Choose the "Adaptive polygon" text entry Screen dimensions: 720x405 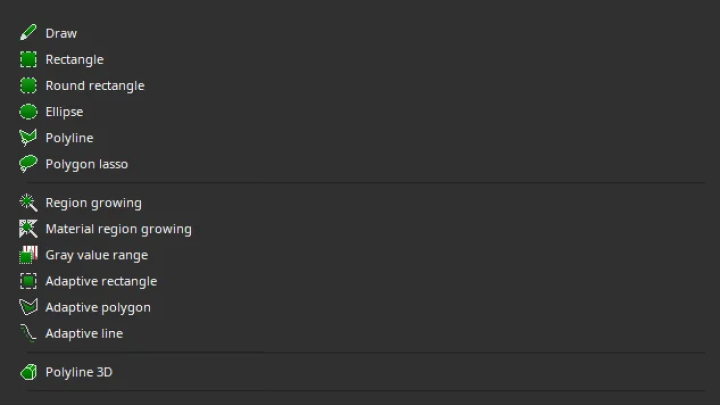(x=98, y=308)
